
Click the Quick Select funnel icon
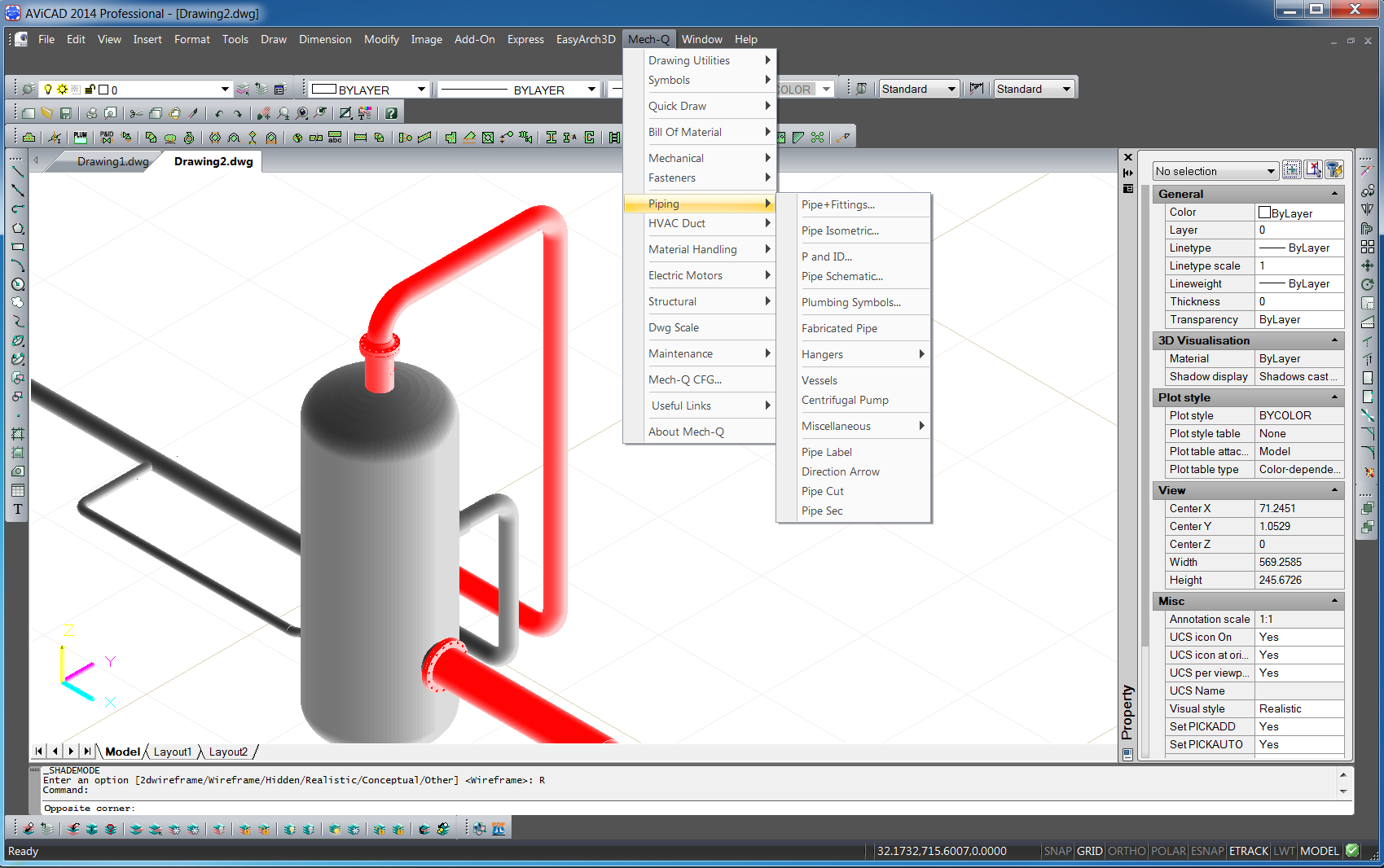click(1334, 170)
